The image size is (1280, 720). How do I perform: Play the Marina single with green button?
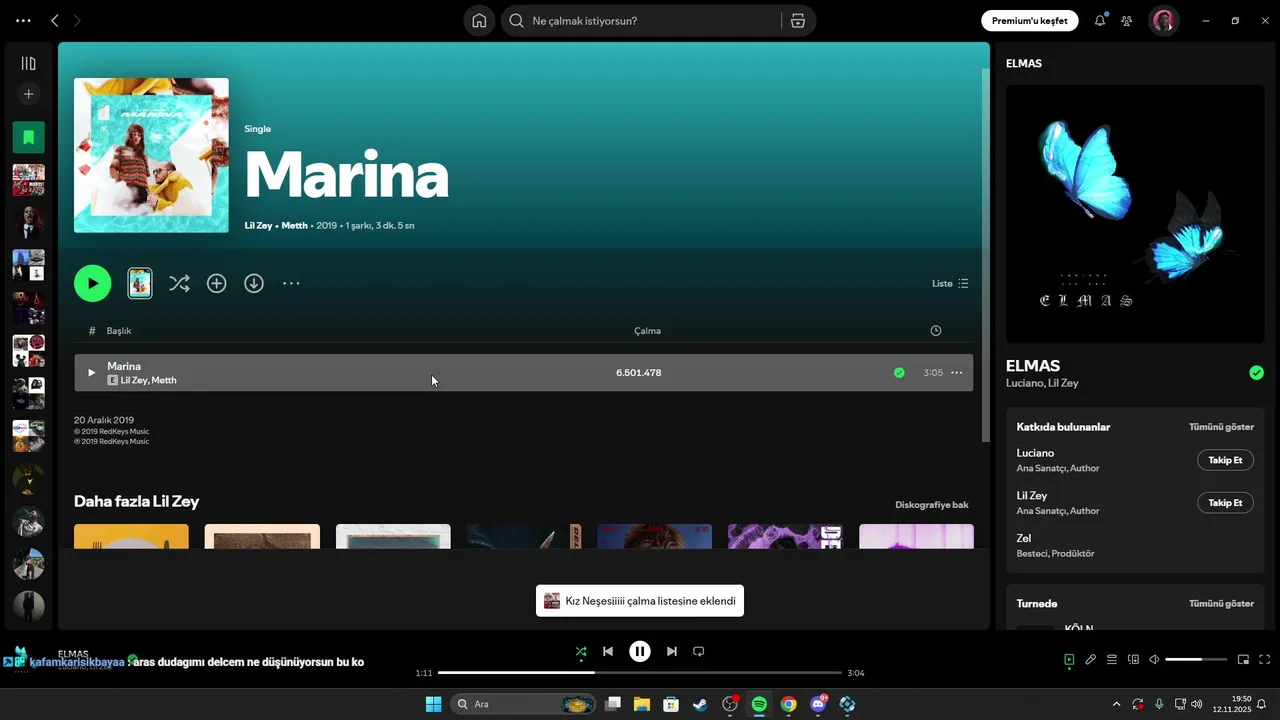point(92,283)
